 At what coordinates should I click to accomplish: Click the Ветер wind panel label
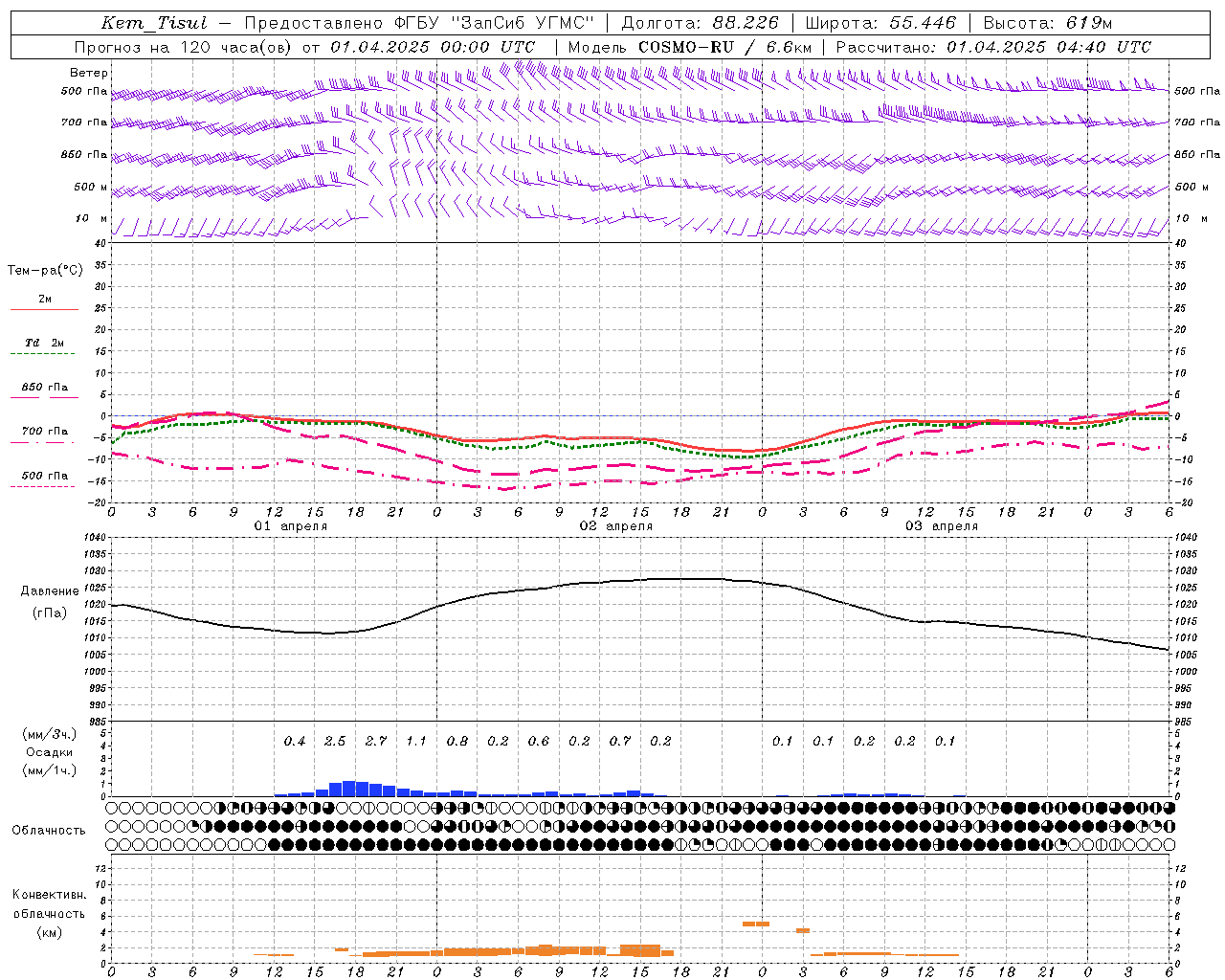(89, 73)
